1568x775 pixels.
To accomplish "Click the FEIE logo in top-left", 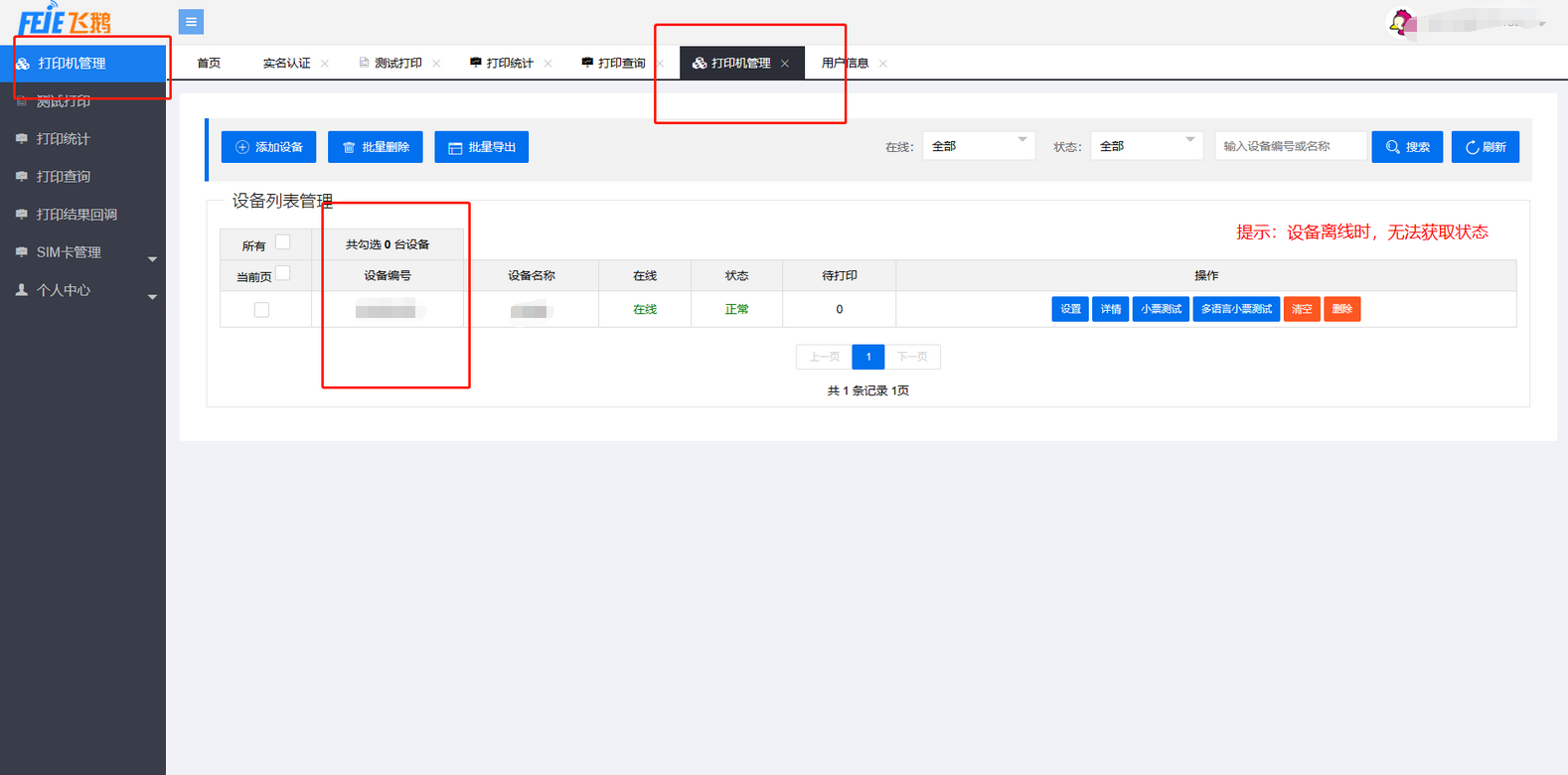I will pos(66,20).
